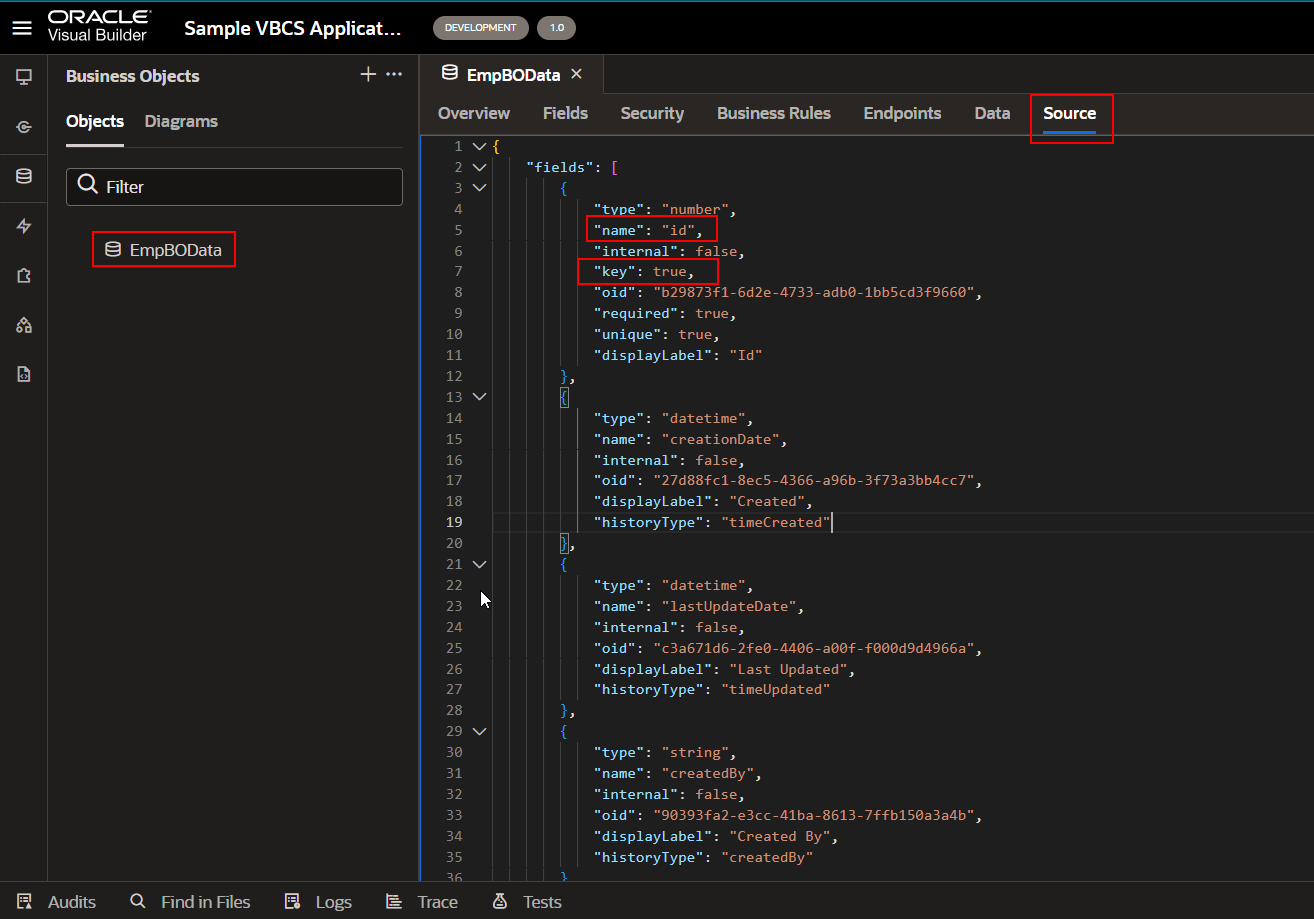
Task: Click into the Filter input field
Action: (234, 186)
